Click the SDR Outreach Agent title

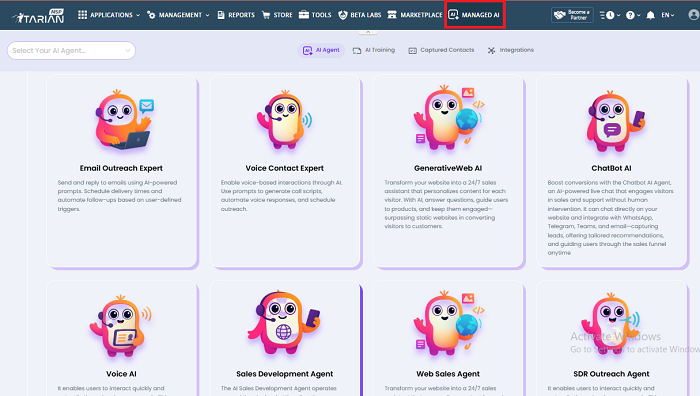pyautogui.click(x=611, y=374)
